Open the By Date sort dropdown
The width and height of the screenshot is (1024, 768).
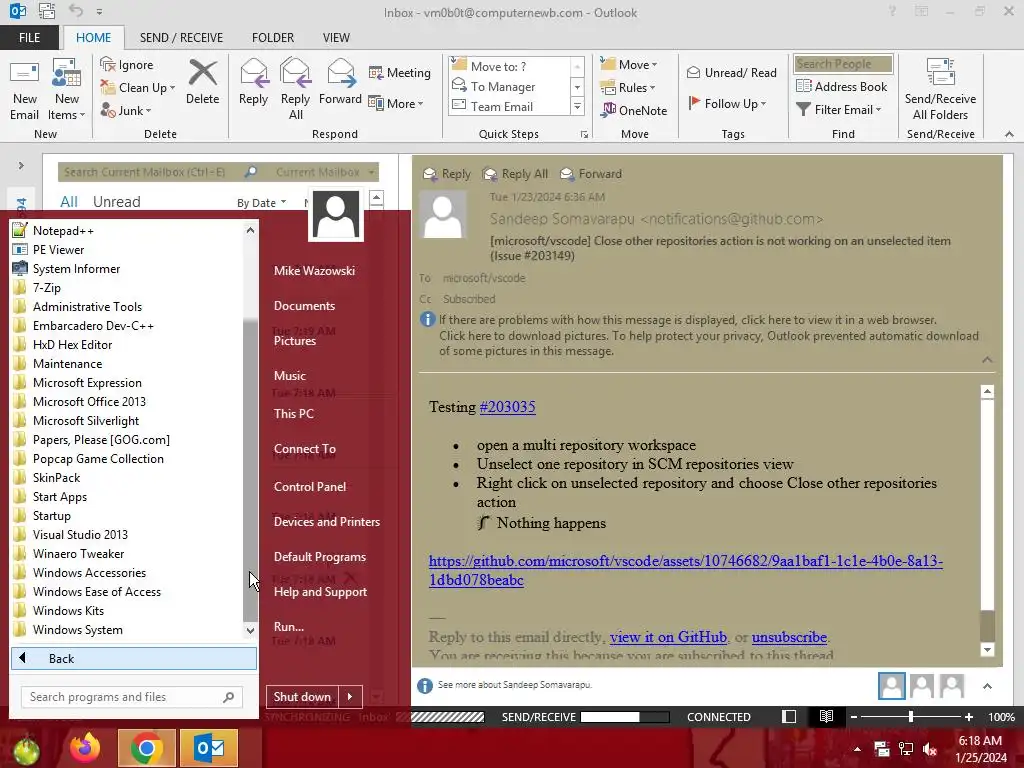click(261, 202)
